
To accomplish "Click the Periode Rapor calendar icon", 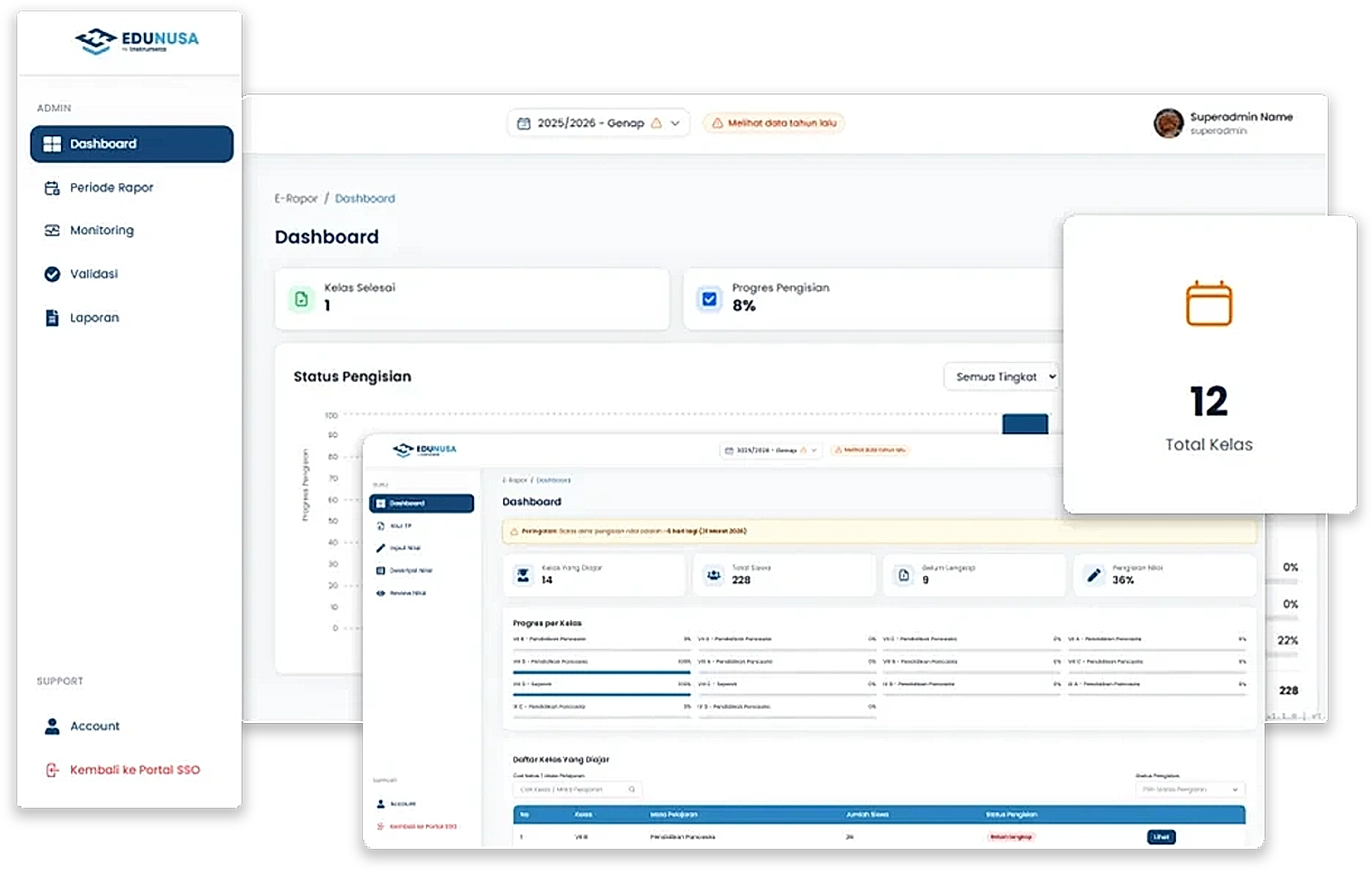I will (x=52, y=188).
